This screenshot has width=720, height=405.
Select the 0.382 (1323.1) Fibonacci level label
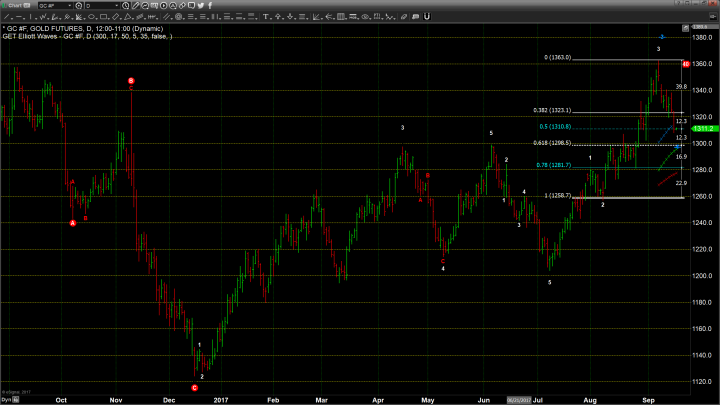552,110
